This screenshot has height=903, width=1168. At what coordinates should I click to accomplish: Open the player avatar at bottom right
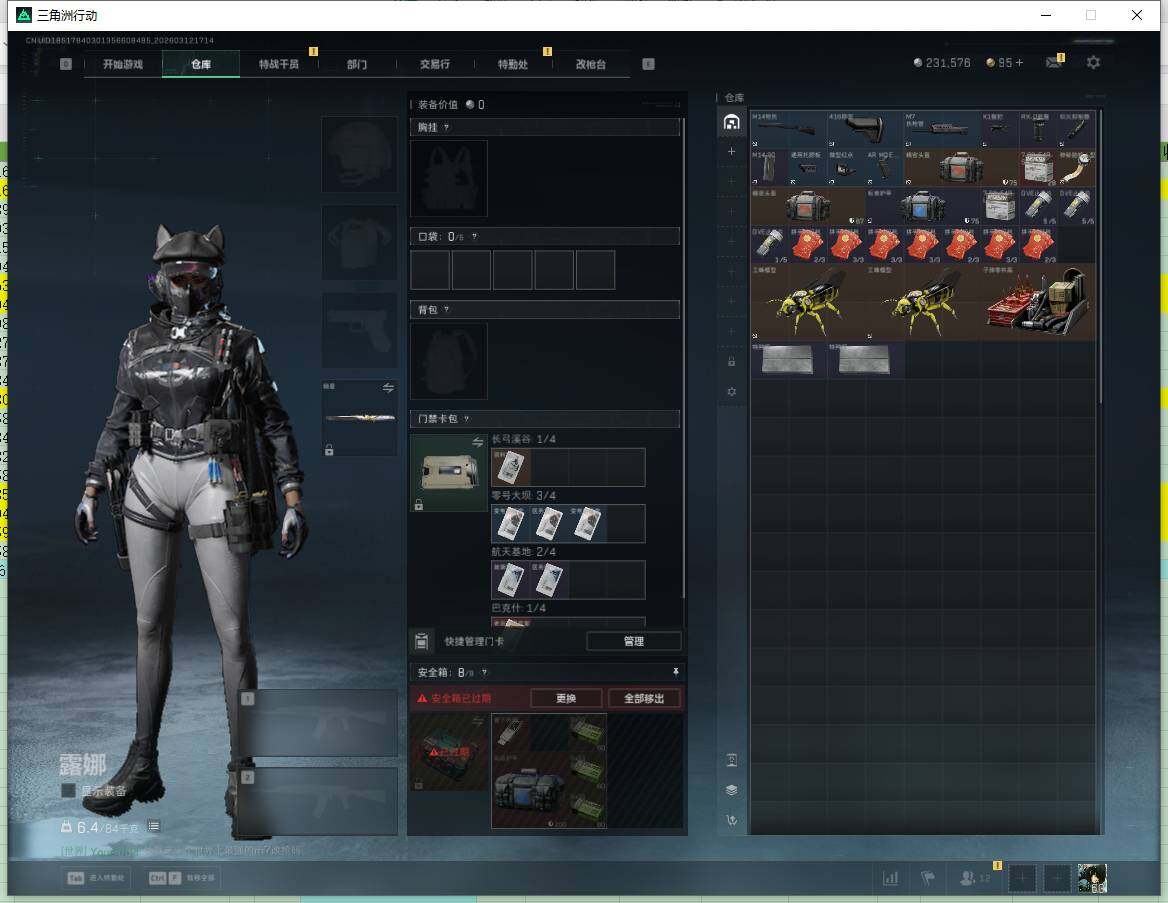[1092, 878]
